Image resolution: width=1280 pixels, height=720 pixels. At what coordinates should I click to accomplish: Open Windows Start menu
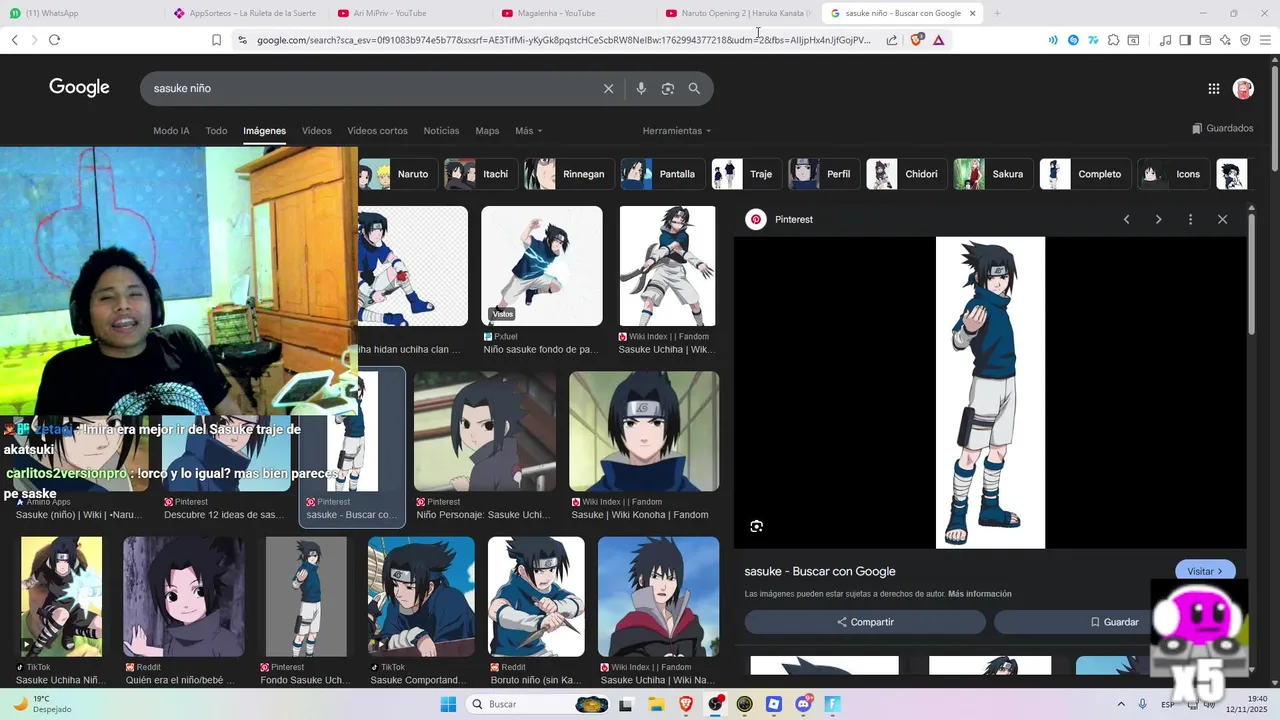pyautogui.click(x=448, y=704)
